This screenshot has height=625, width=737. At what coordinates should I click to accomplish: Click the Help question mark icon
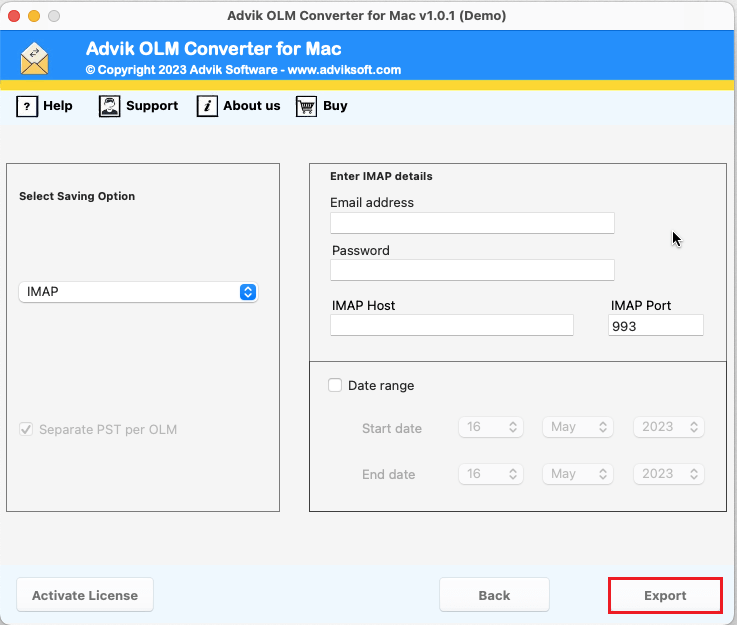click(x=27, y=106)
